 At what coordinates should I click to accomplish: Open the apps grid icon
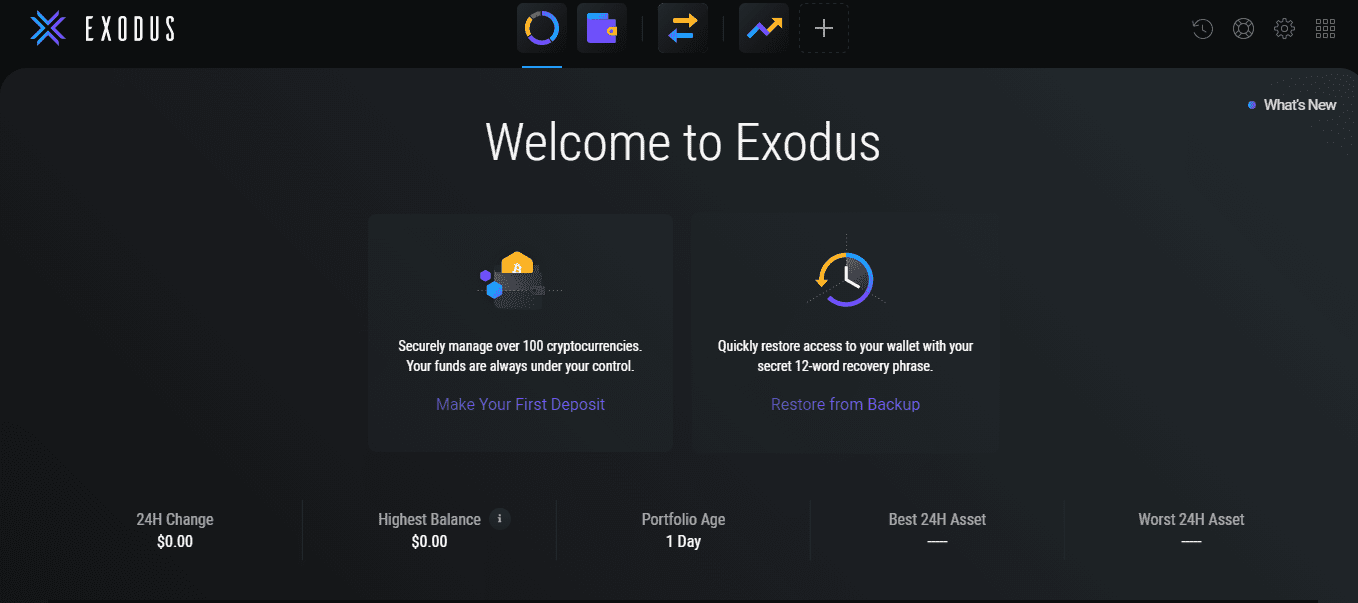click(1325, 29)
